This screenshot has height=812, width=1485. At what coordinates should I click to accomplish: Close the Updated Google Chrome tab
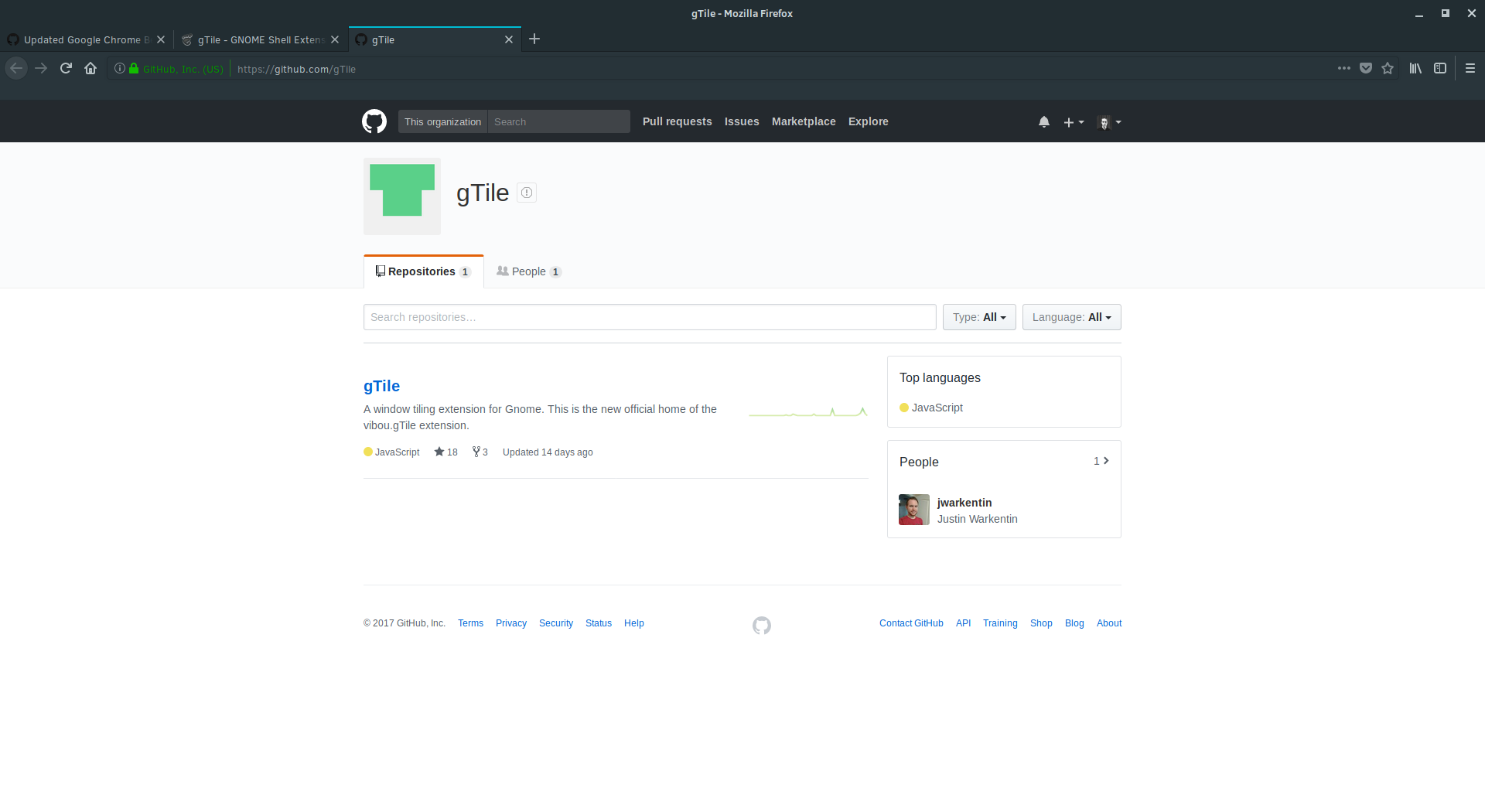(161, 39)
